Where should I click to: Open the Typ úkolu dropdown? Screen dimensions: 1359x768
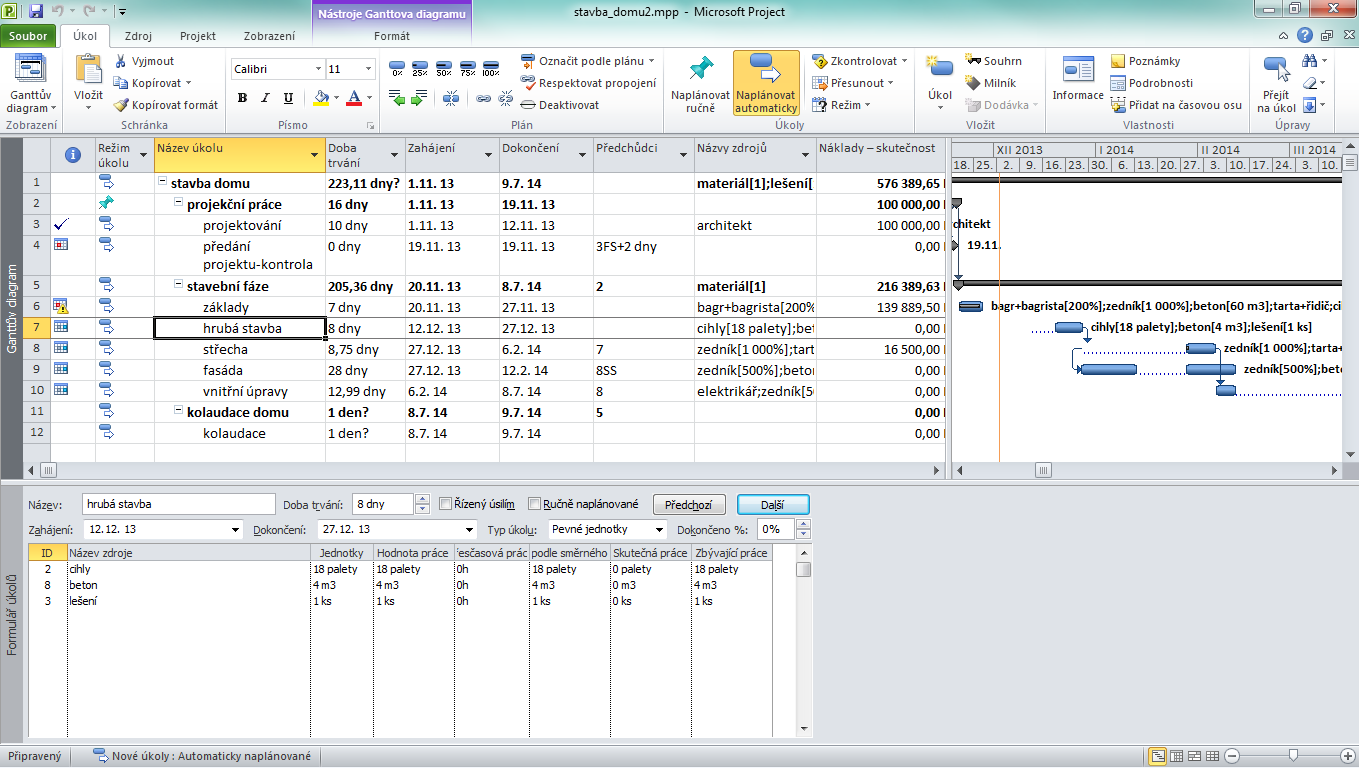(658, 529)
